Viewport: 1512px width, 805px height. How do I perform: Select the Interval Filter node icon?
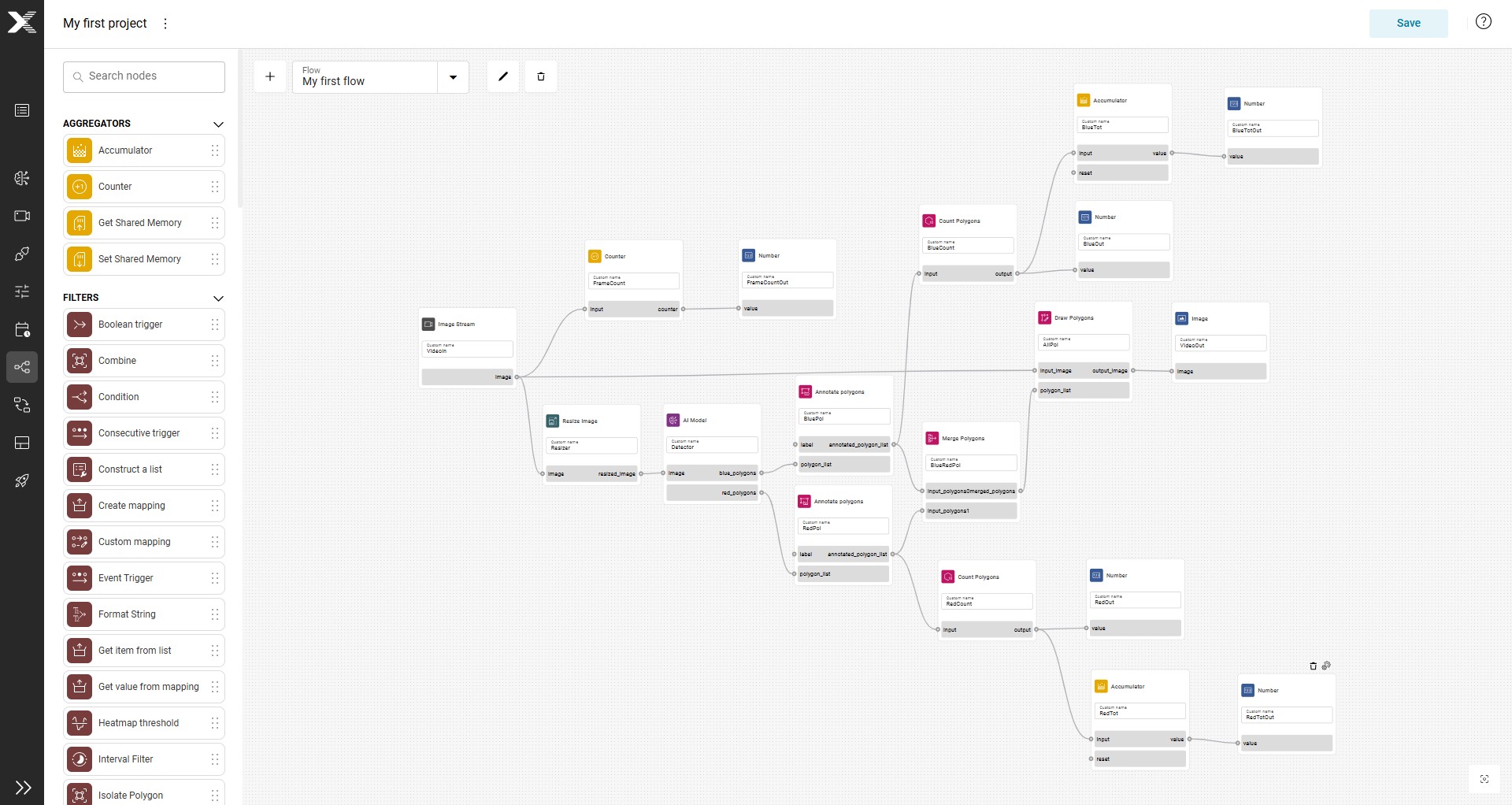(x=80, y=759)
